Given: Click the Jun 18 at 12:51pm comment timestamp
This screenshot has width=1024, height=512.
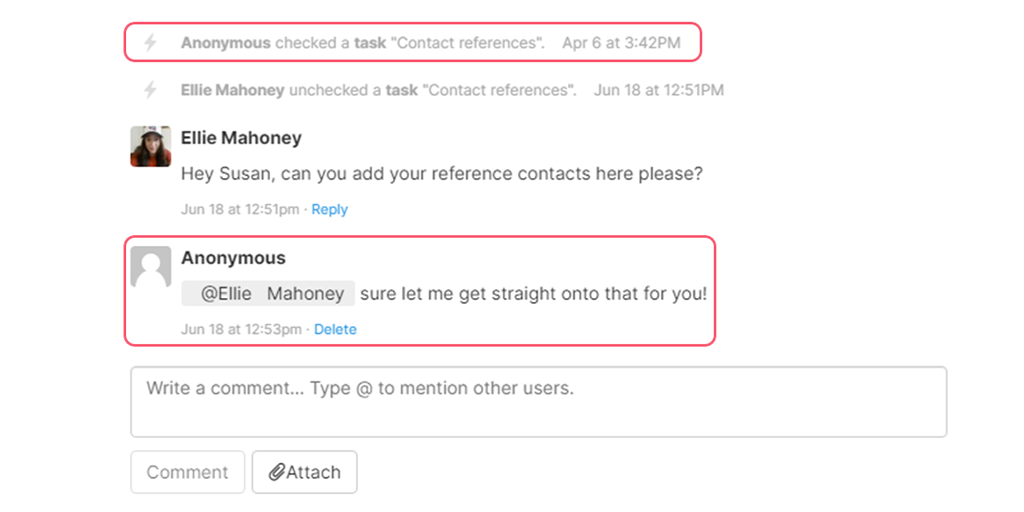Looking at the screenshot, I should point(240,210).
